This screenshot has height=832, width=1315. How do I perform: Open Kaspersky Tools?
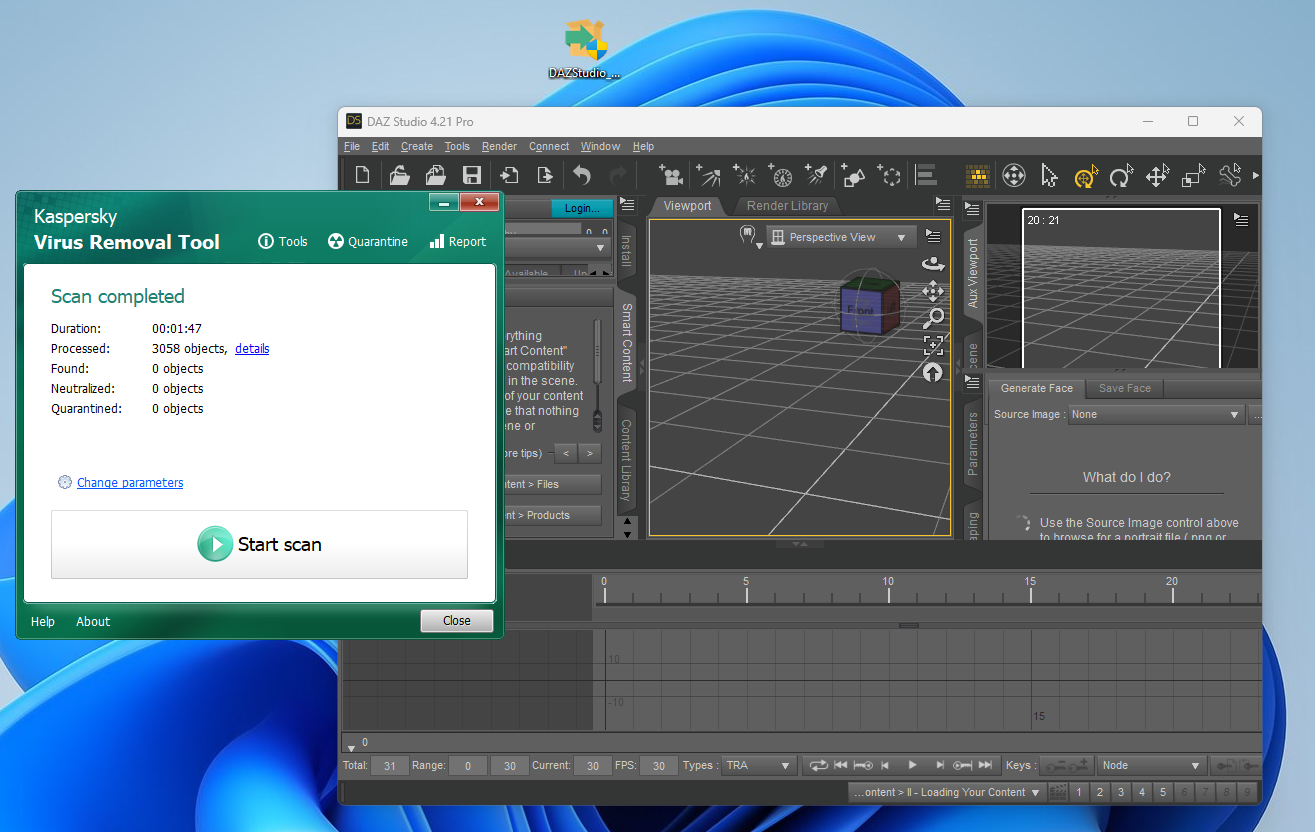283,241
